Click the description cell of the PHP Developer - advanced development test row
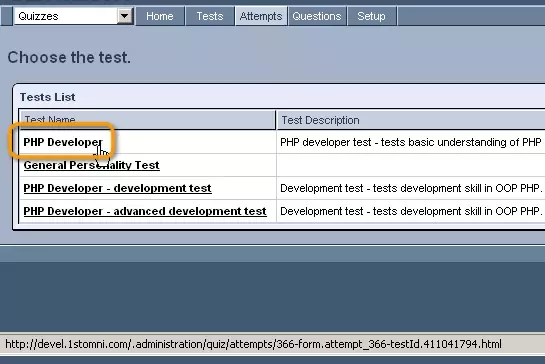This screenshot has width=545, height=364. [x=411, y=211]
